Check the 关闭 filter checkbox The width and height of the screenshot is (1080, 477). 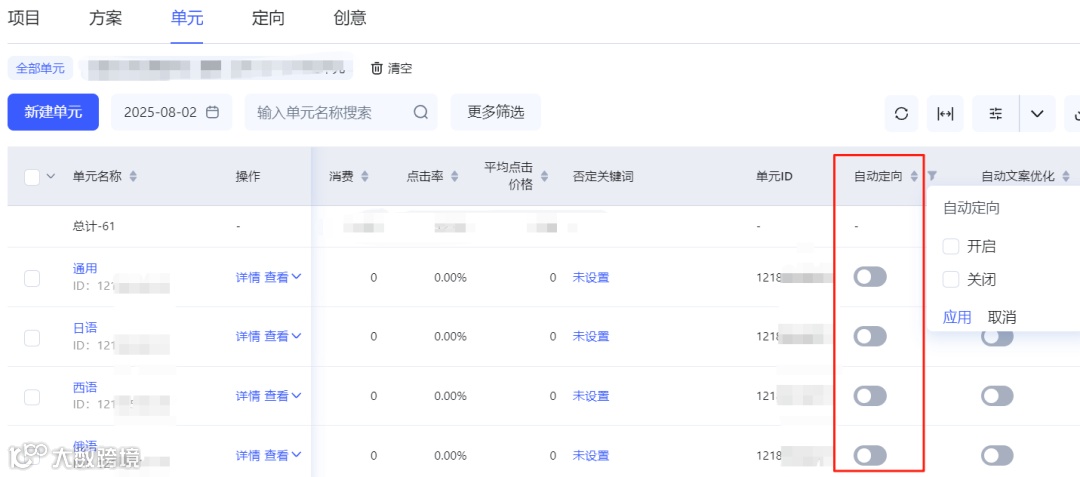point(950,279)
